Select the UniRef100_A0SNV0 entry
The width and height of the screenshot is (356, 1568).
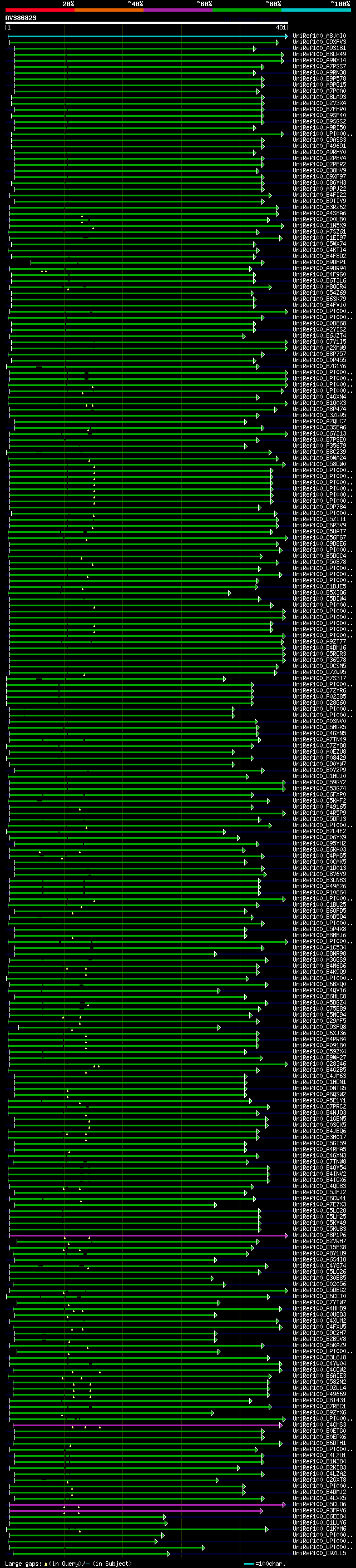point(319,721)
